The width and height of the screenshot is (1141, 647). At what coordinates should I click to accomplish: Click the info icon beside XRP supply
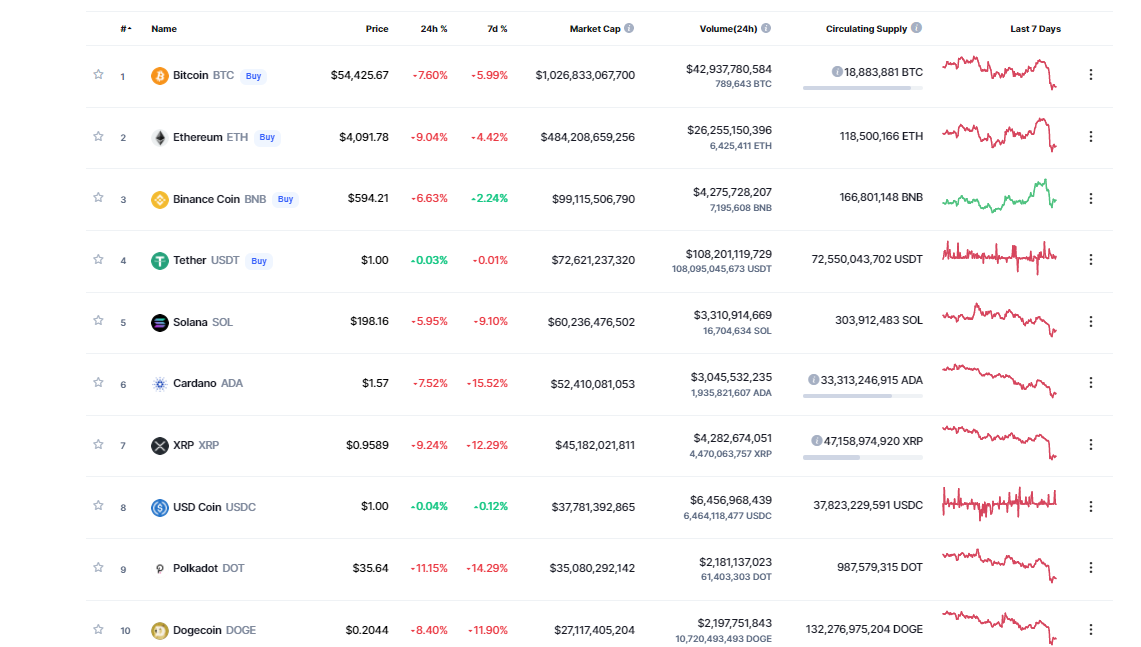tap(816, 441)
